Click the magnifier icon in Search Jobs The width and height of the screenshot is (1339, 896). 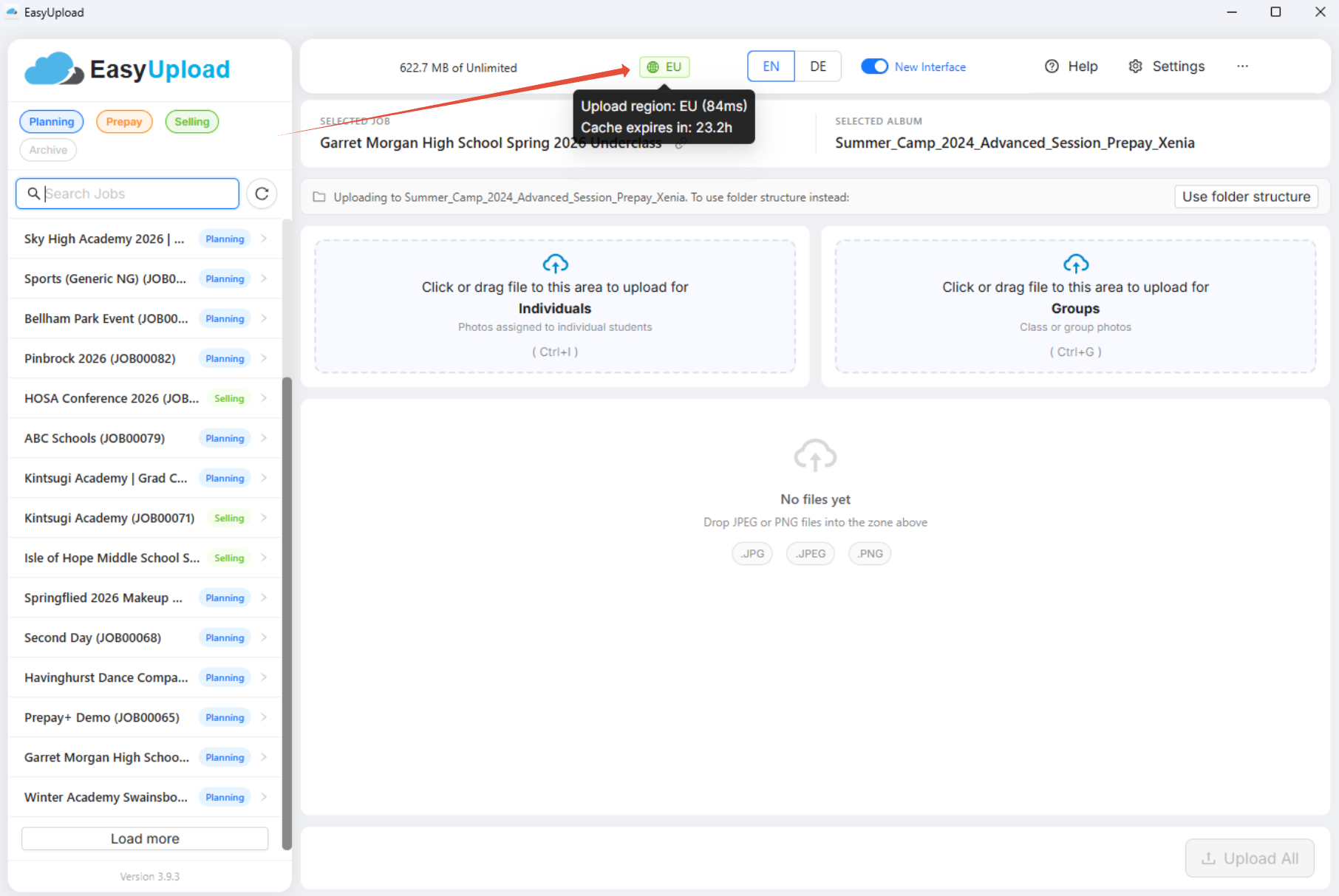[x=33, y=194]
